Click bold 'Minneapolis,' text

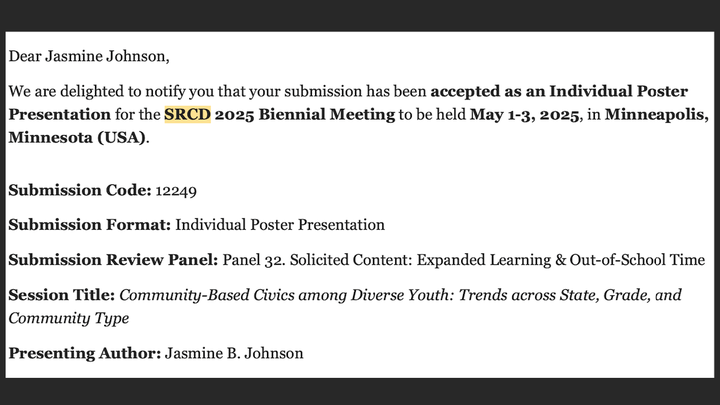(657, 114)
